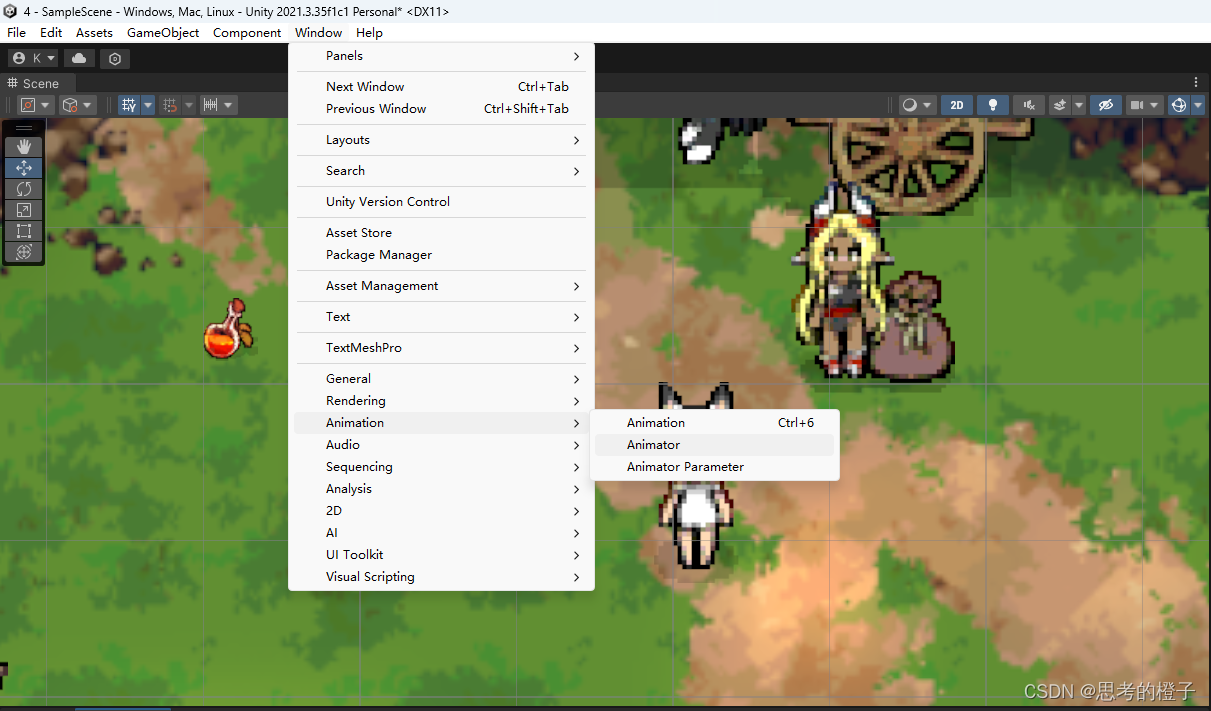Open the Edit menu
The height and width of the screenshot is (711, 1211).
pos(51,32)
